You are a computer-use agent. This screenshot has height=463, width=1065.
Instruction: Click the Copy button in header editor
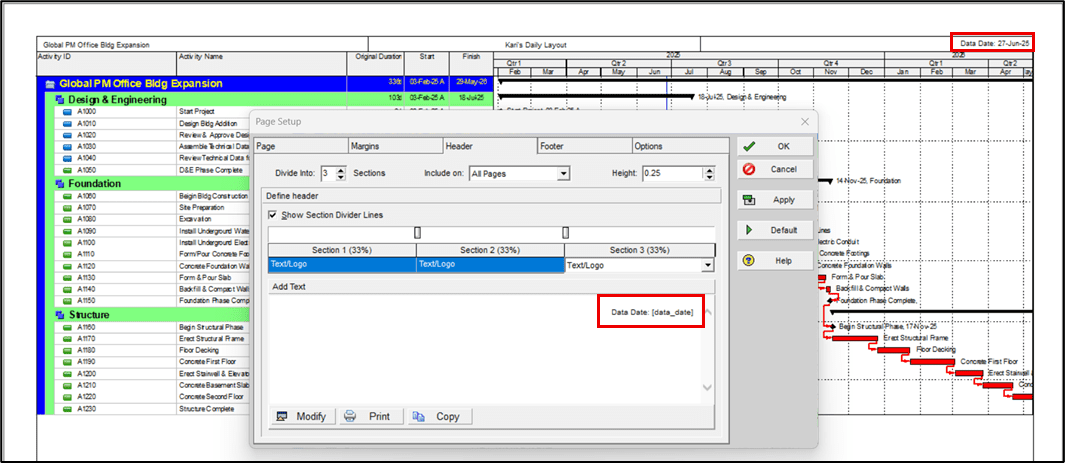point(437,416)
